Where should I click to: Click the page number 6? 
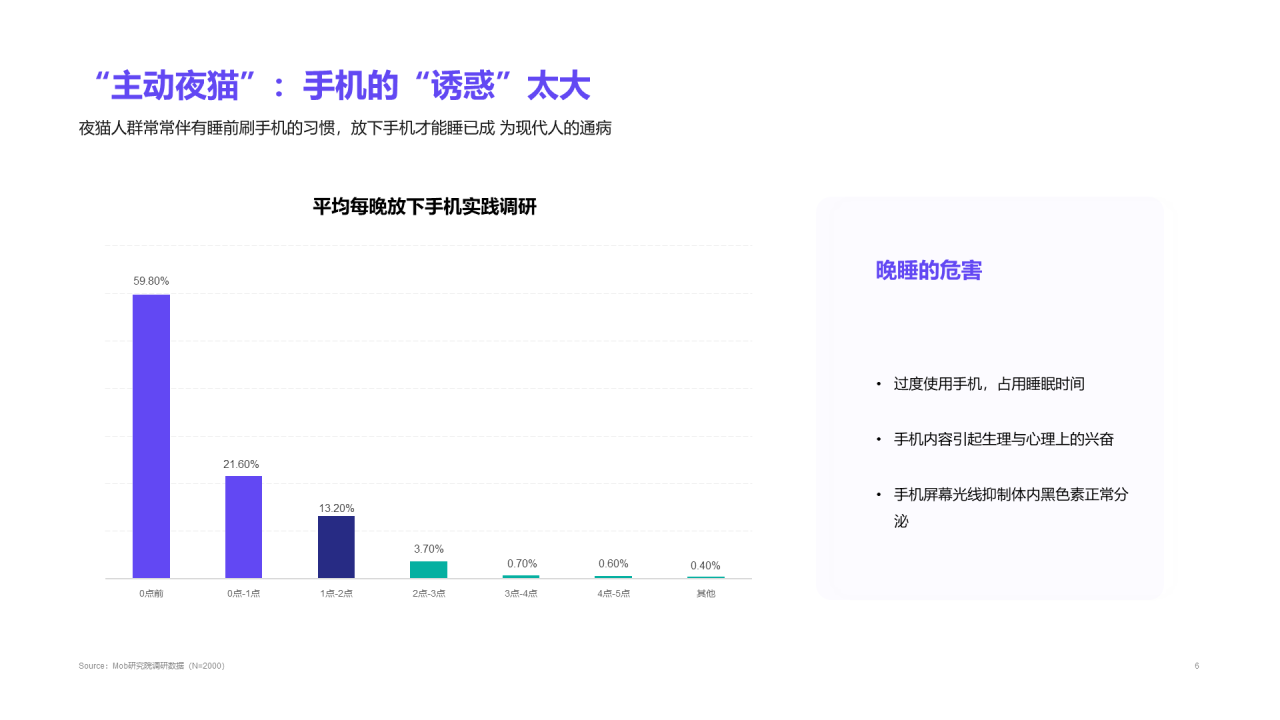1197,666
